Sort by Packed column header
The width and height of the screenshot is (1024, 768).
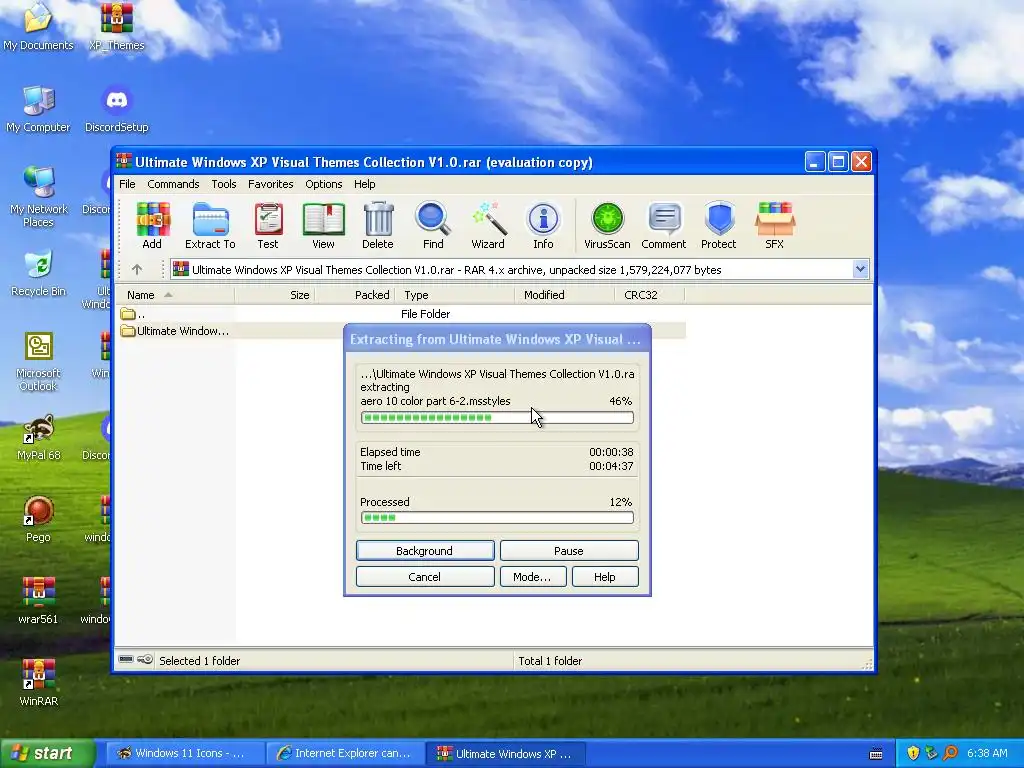[x=355, y=295]
